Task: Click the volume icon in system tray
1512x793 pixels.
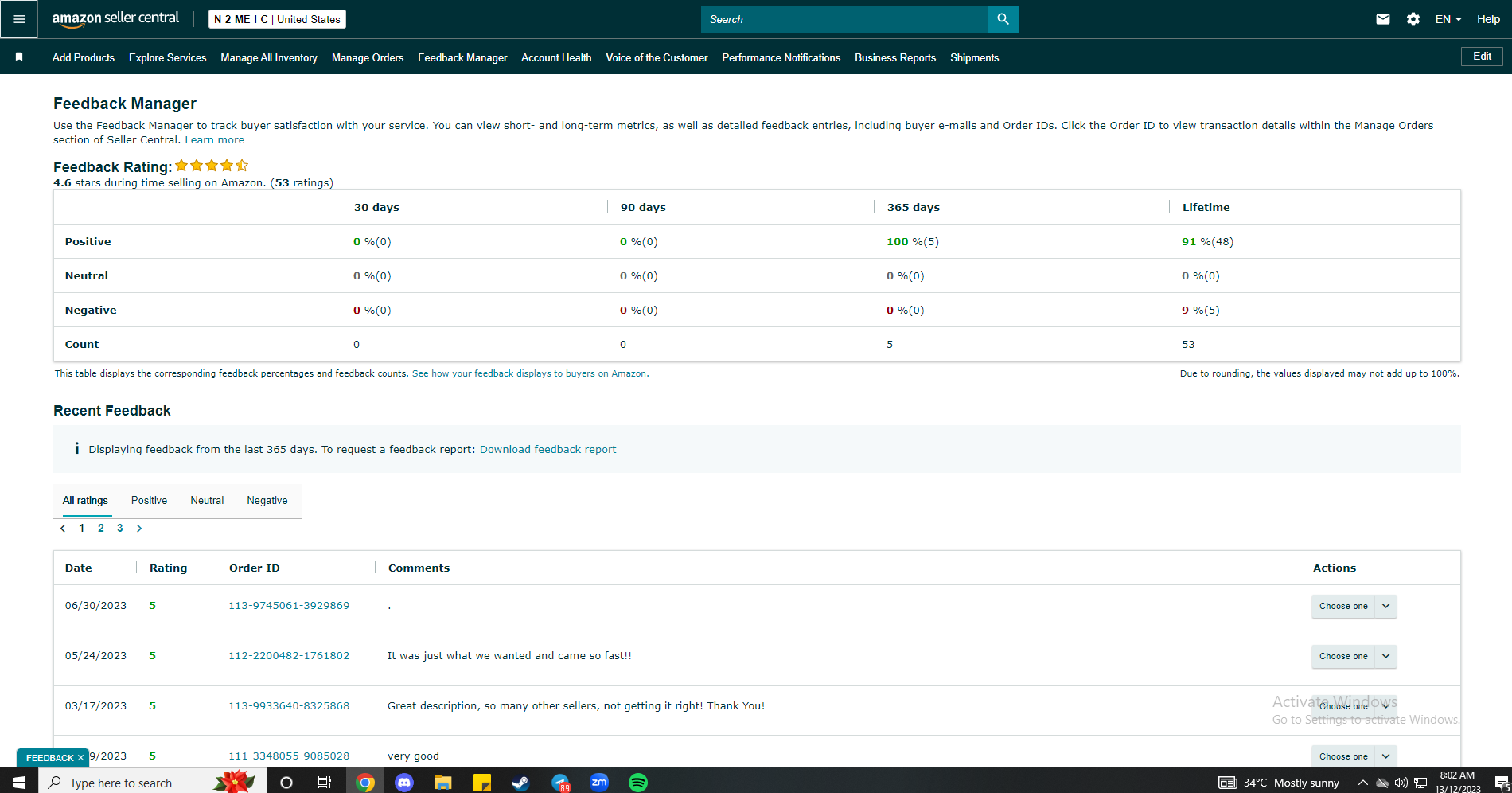Action: 1401,783
